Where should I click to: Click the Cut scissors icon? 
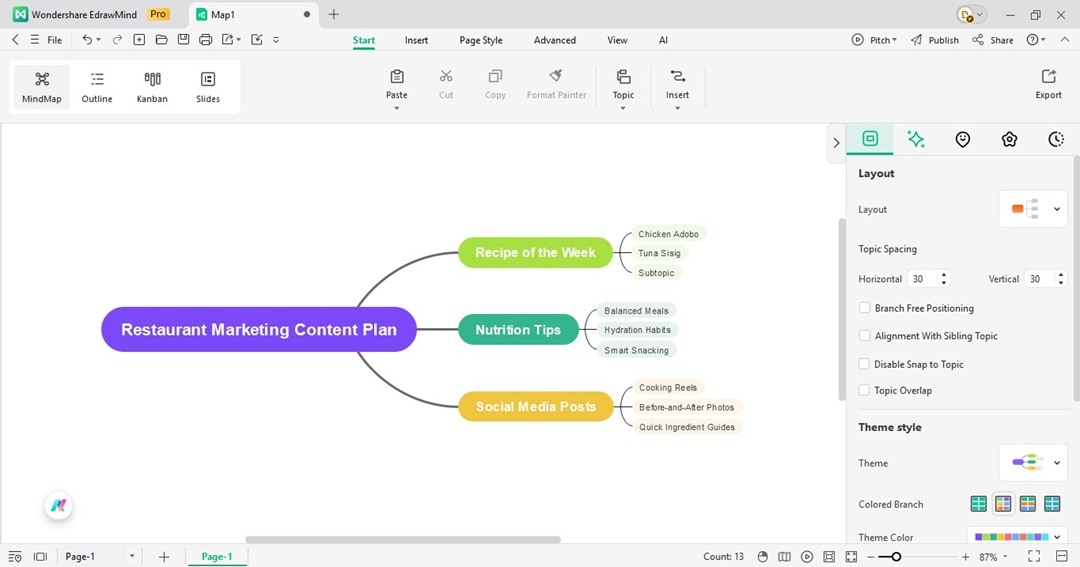point(446,76)
